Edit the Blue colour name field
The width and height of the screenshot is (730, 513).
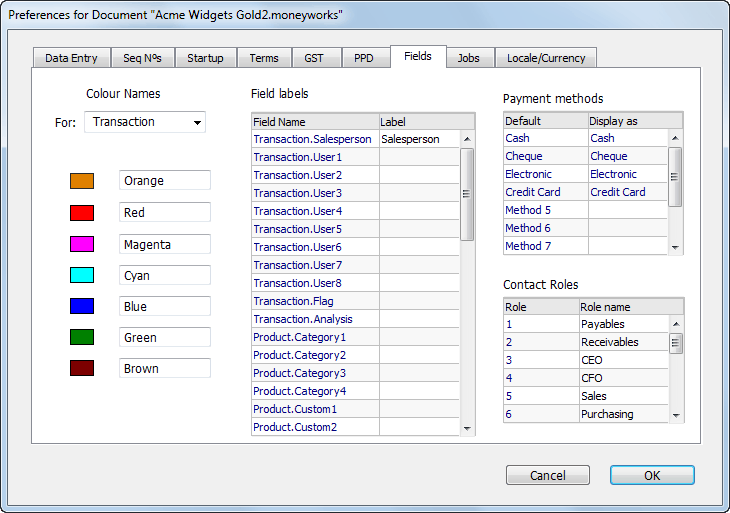165,306
